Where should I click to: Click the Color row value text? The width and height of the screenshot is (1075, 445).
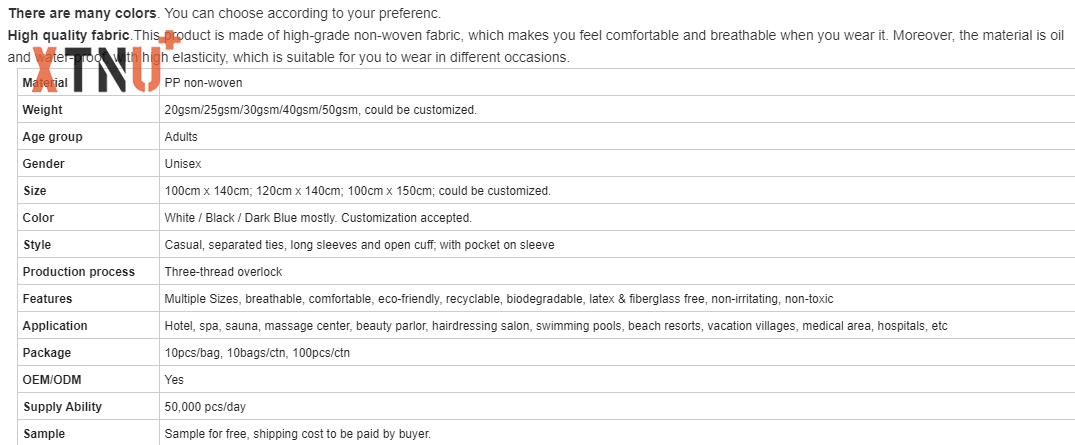318,218
